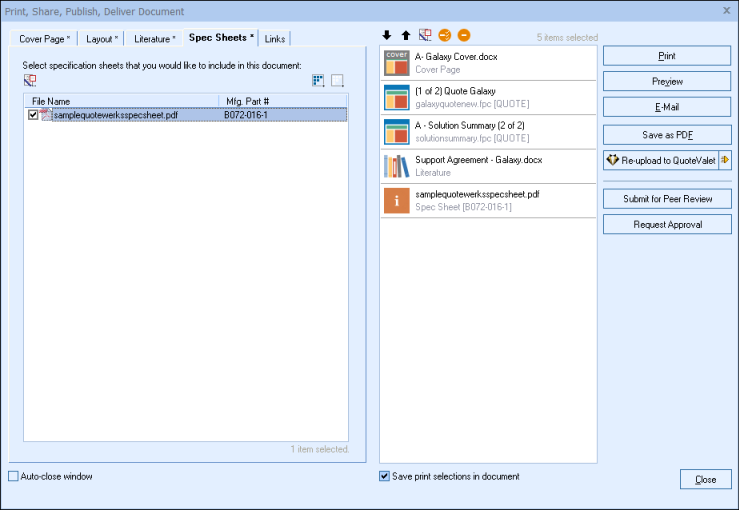Open the Re-upload to QuoteValet dropdown arrow
The height and width of the screenshot is (510, 739).
click(725, 160)
